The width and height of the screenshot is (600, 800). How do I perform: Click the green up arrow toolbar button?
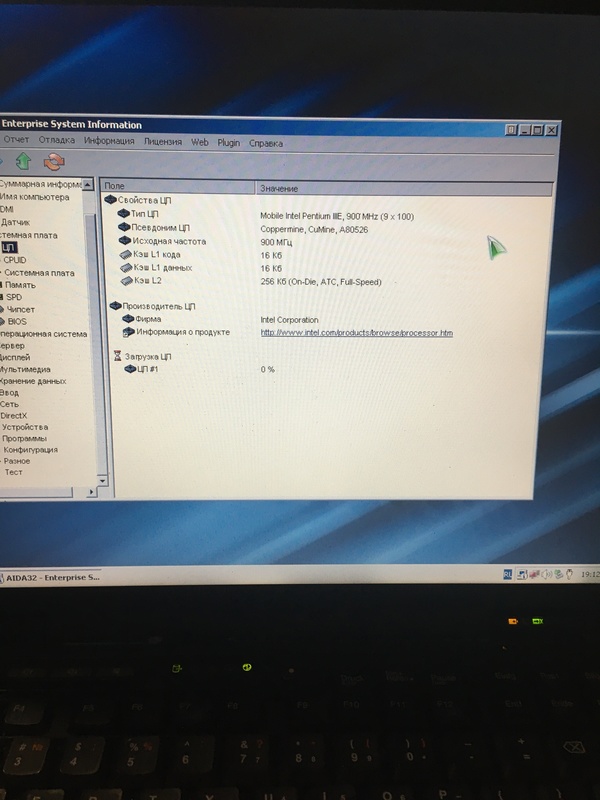(x=23, y=161)
